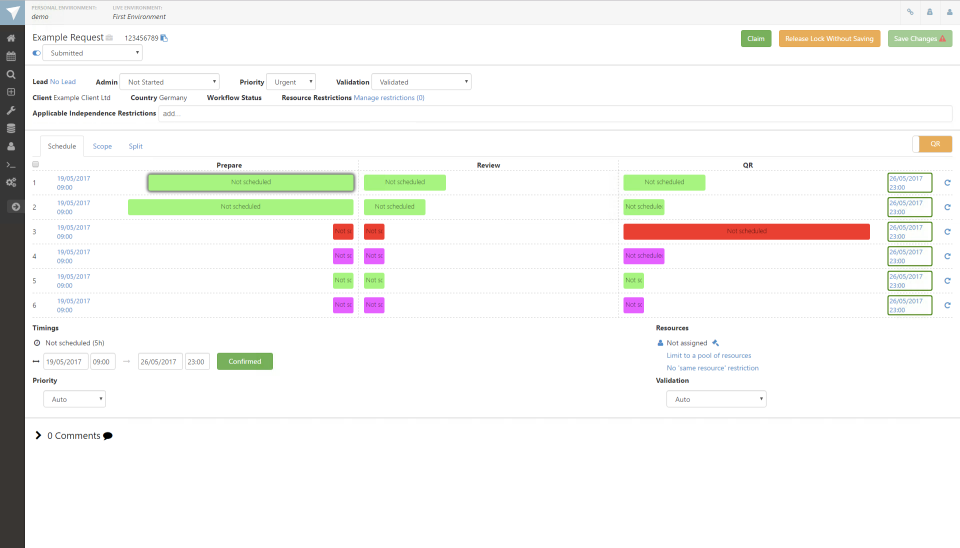Open the user profile icon in header

(950, 12)
